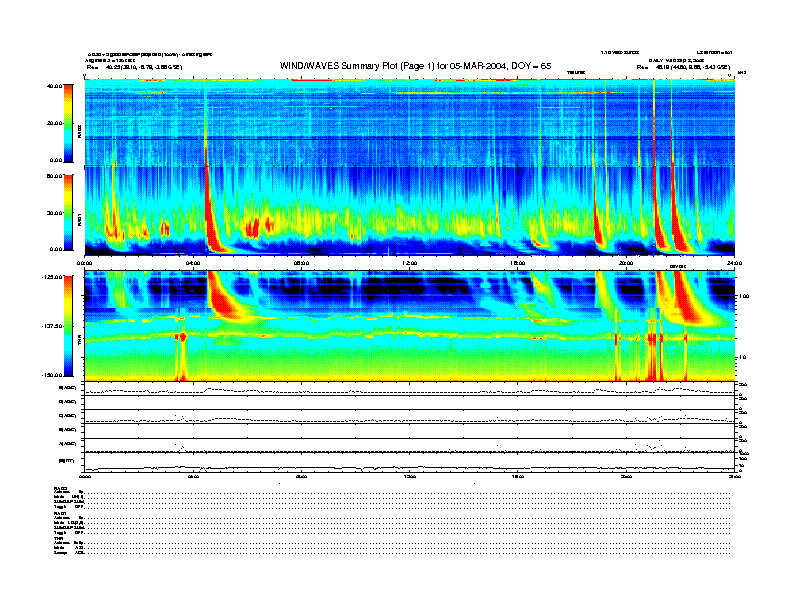The width and height of the screenshot is (792, 612).
Task: Click the RAD1 color scale bar
Action: [x=69, y=212]
